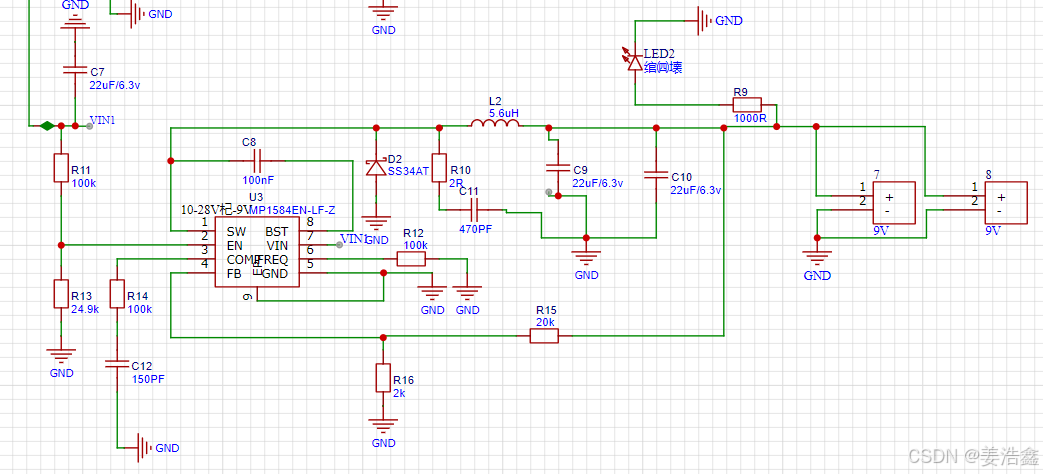Select the L2 inductor coil symbol
The image size is (1043, 474).
point(495,124)
